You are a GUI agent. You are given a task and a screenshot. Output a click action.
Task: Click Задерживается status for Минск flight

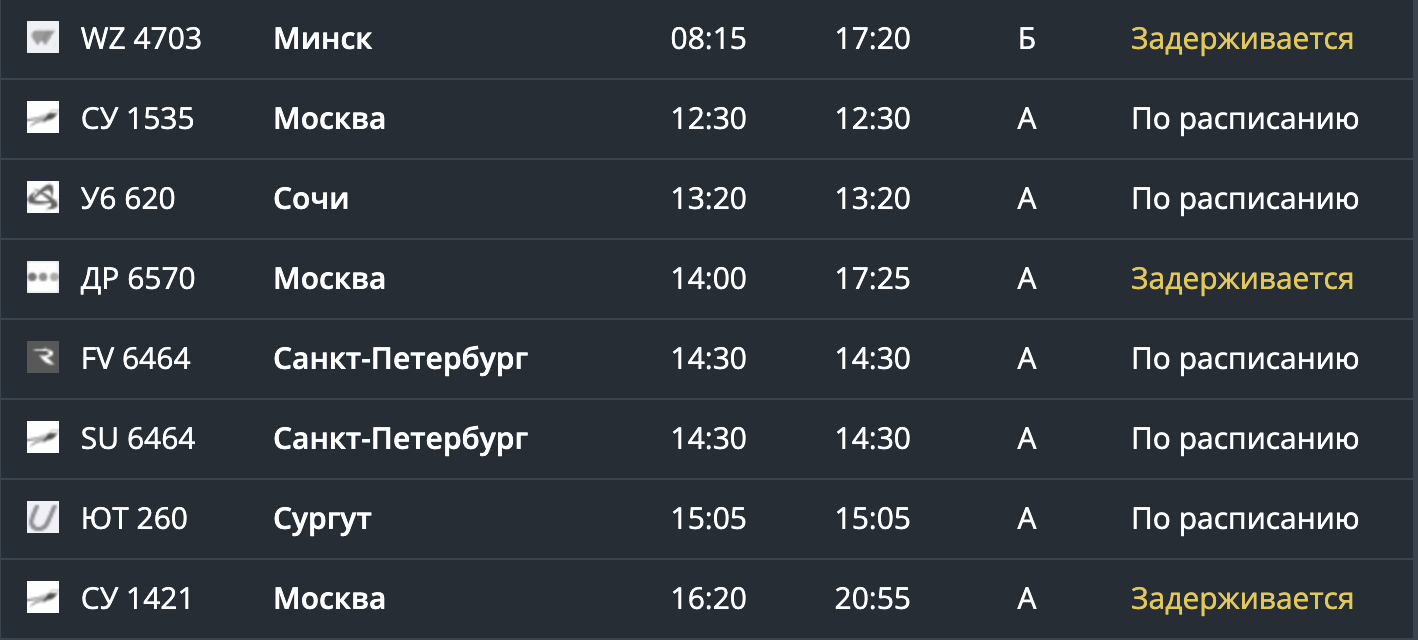(x=1242, y=40)
